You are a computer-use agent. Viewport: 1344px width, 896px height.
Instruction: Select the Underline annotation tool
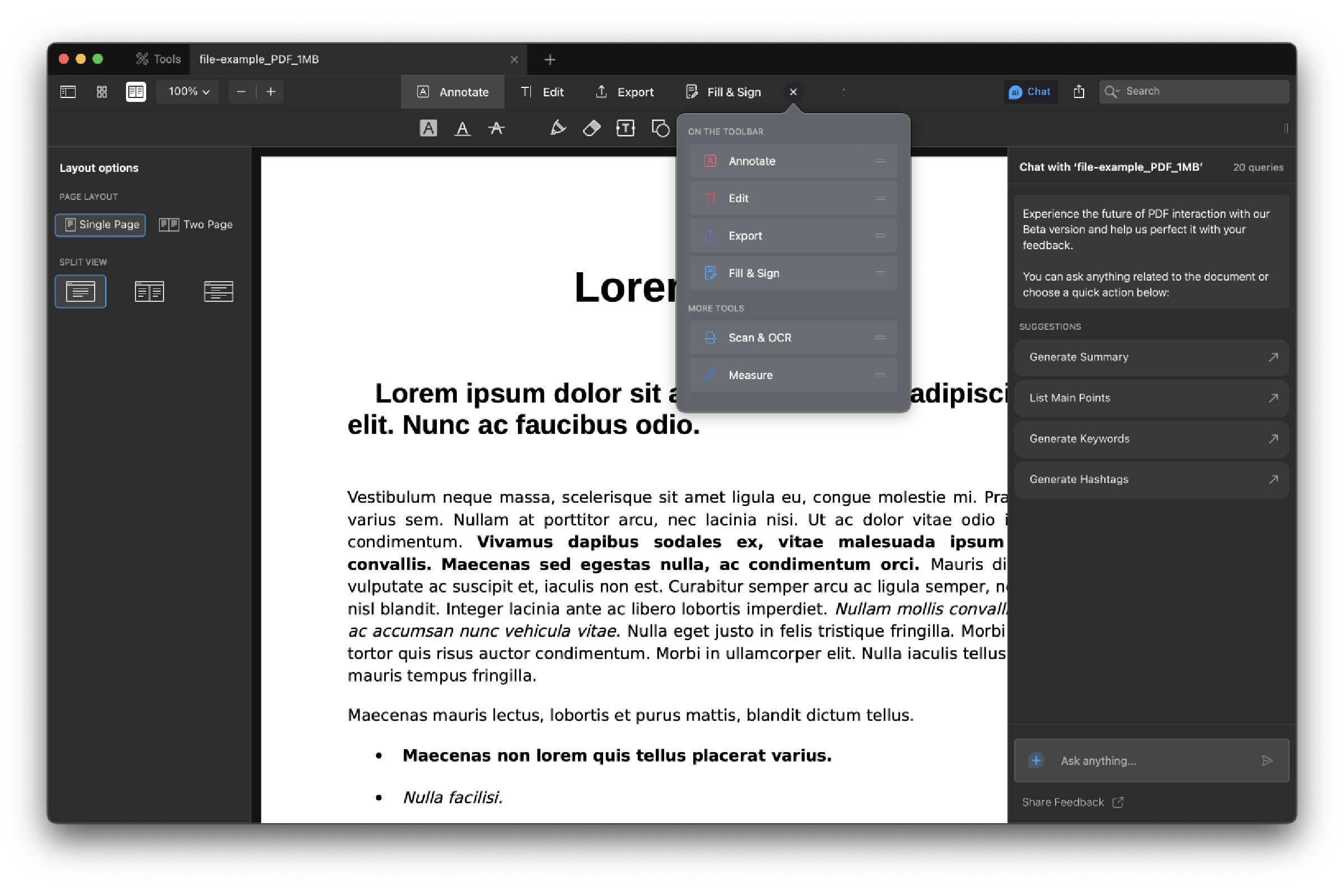pos(463,128)
